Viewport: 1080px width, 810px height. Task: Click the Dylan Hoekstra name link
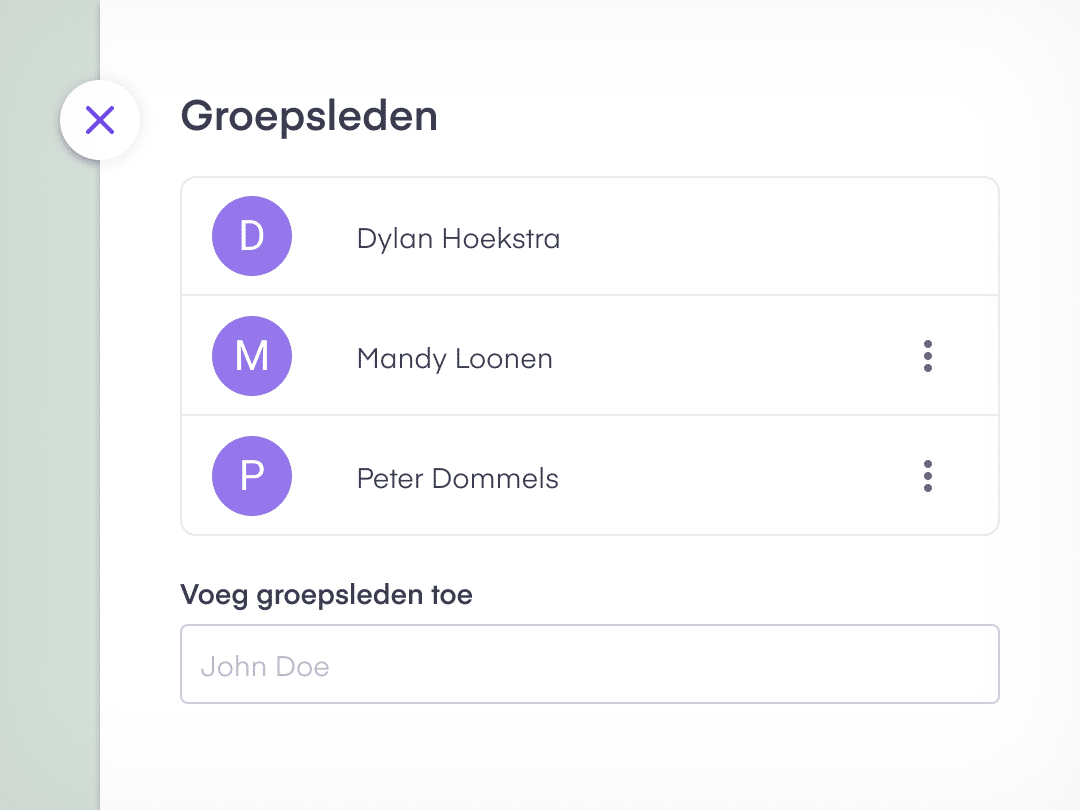click(x=458, y=238)
